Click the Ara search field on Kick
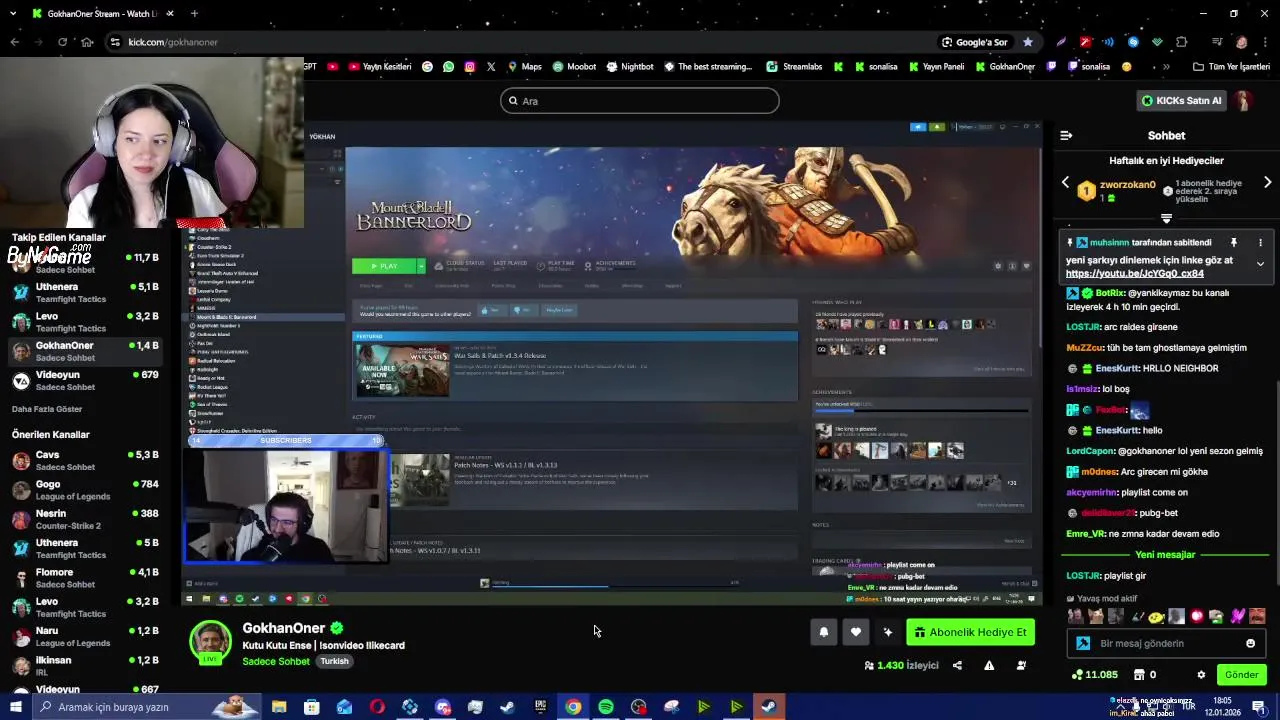 640,100
